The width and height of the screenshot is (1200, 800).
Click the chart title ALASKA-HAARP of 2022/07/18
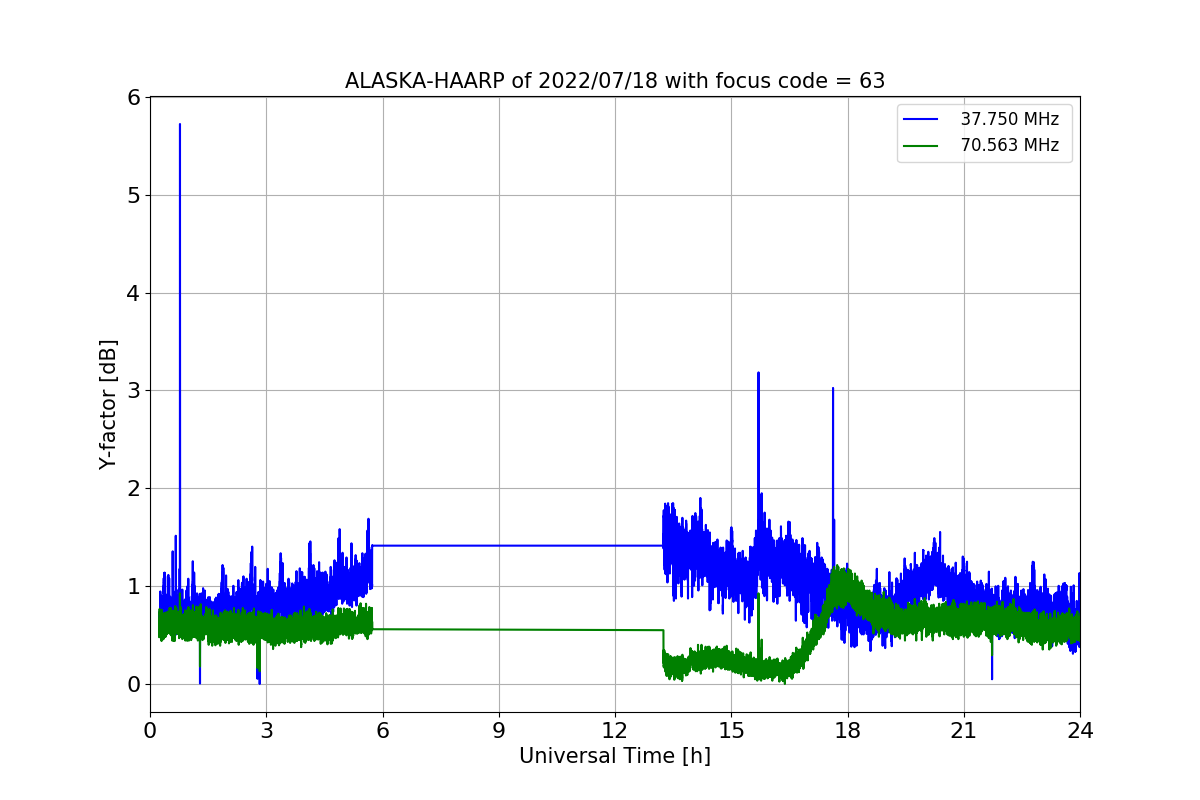(x=615, y=81)
